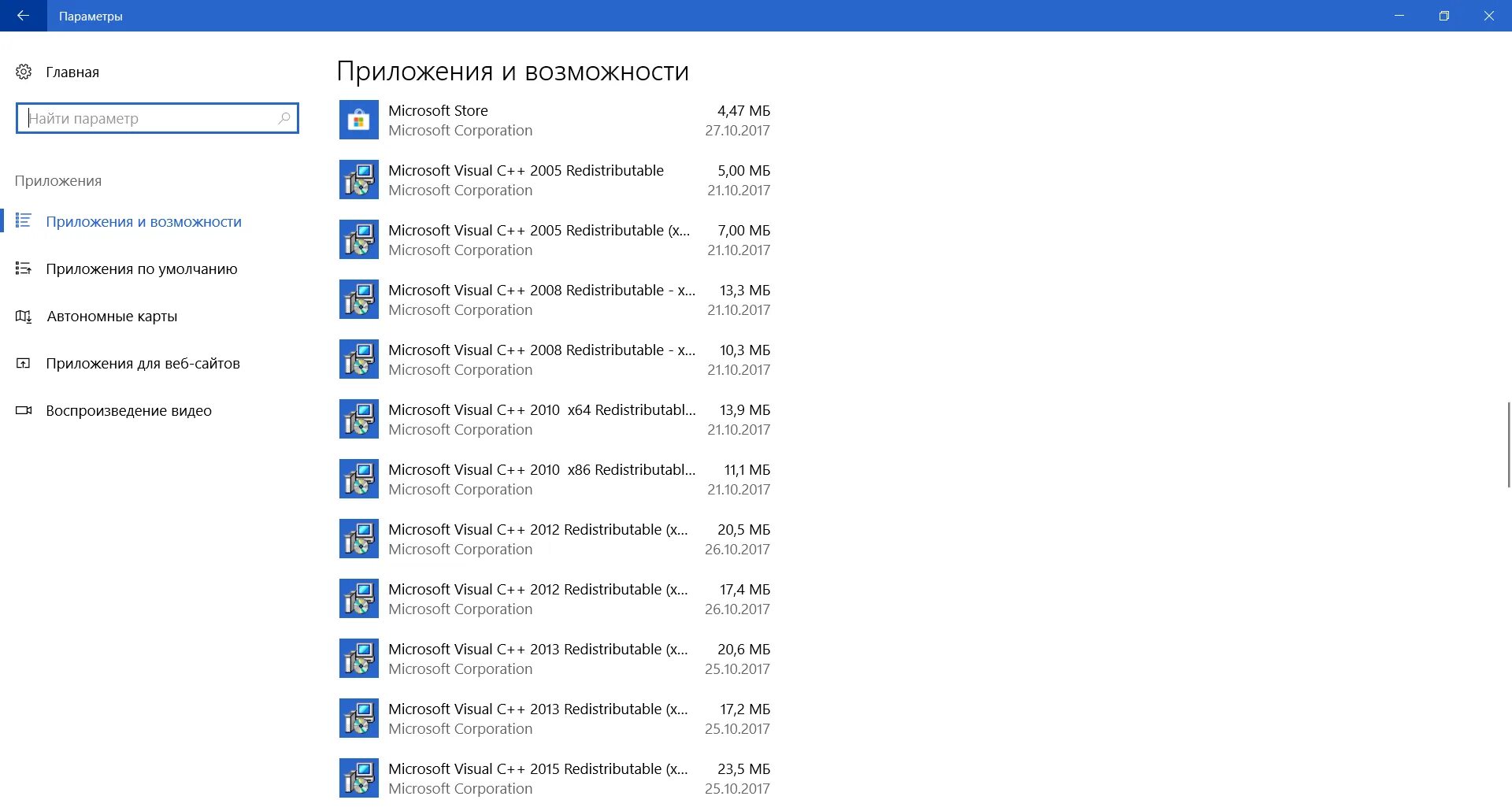Image resolution: width=1512 pixels, height=811 pixels.
Task: Click icon of Visual C++ 2010 x86
Action: point(359,479)
